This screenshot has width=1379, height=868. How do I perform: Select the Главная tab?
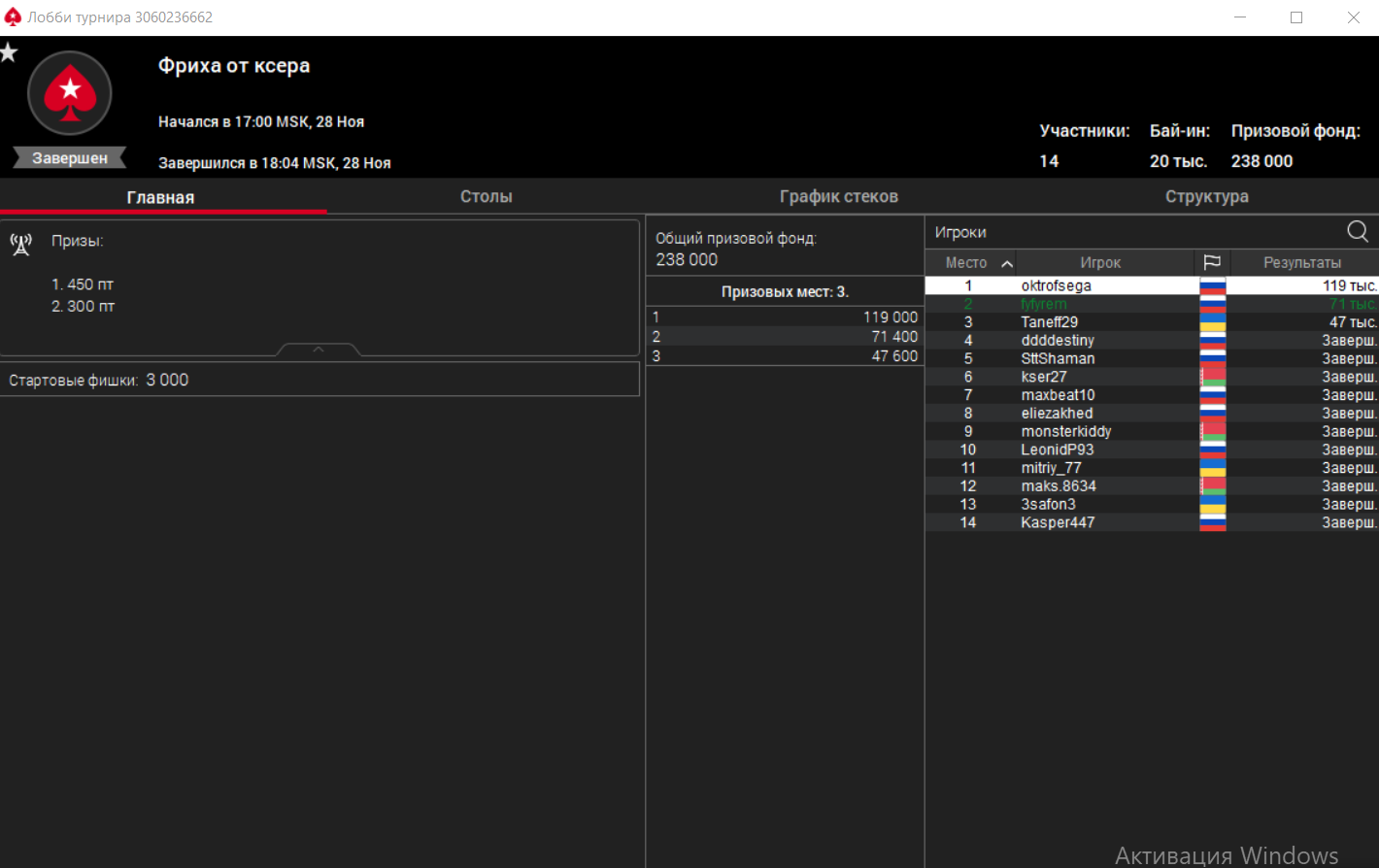[x=160, y=197]
